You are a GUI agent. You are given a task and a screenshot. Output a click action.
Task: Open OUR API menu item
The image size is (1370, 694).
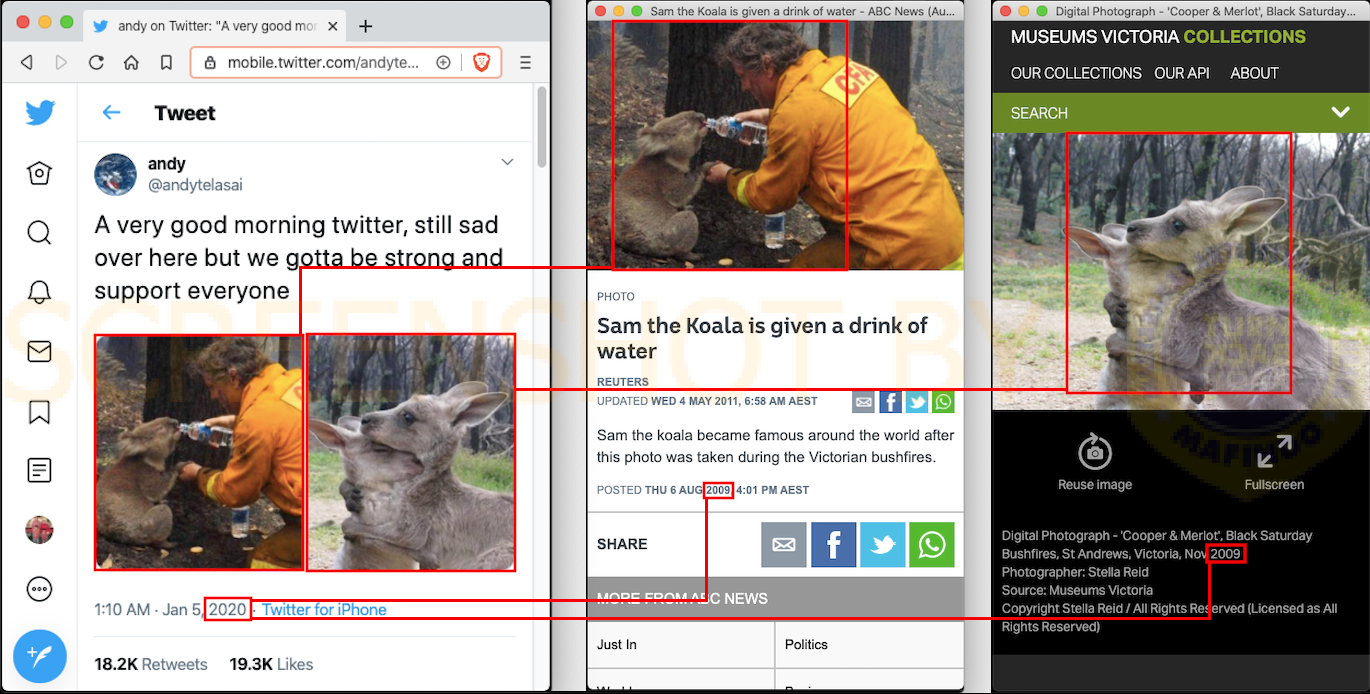click(1182, 73)
